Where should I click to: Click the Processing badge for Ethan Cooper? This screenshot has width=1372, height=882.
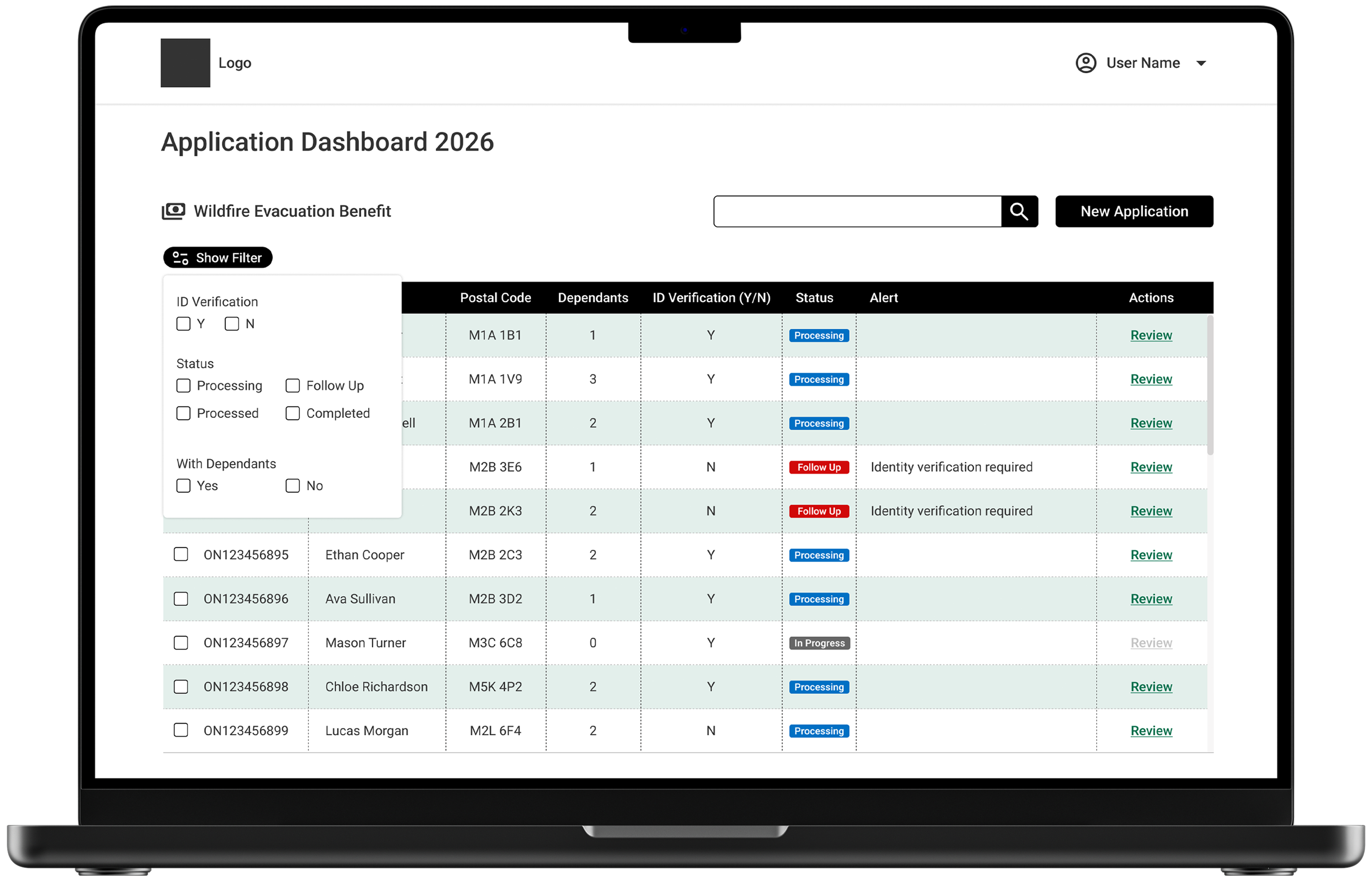click(819, 556)
